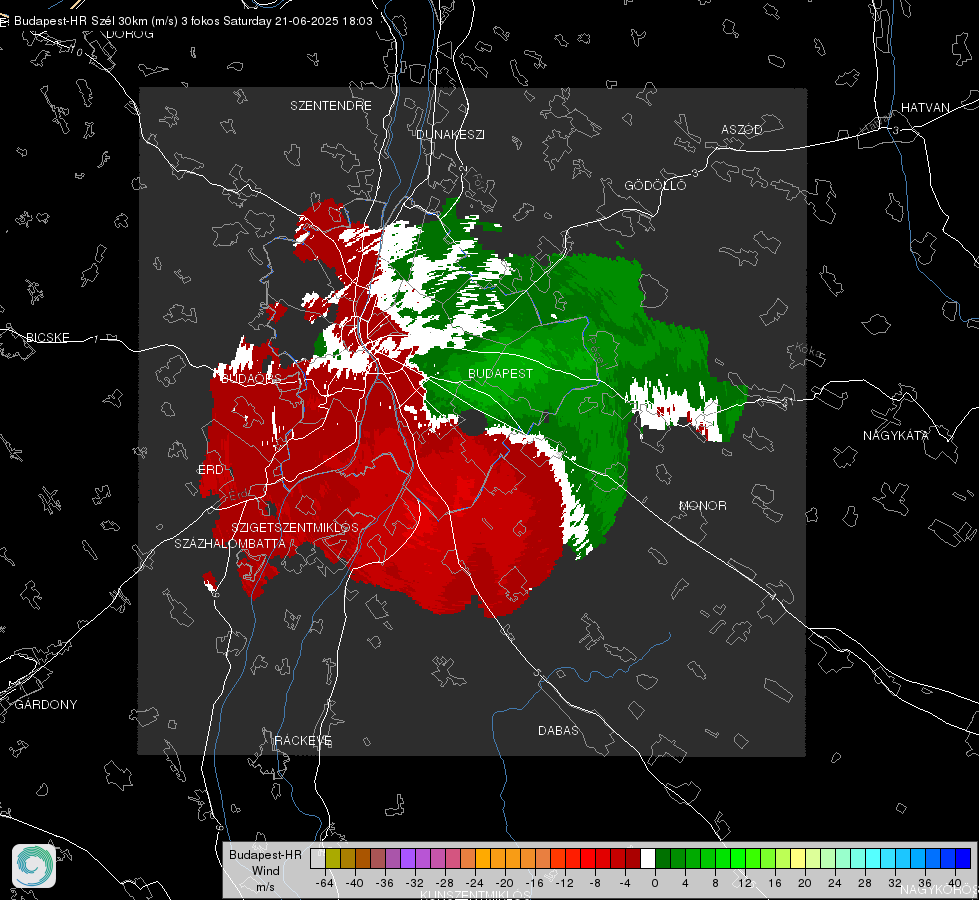This screenshot has width=979, height=900.
Task: Click the title text Budapest-HR Szél 30km
Action: tap(79, 21)
